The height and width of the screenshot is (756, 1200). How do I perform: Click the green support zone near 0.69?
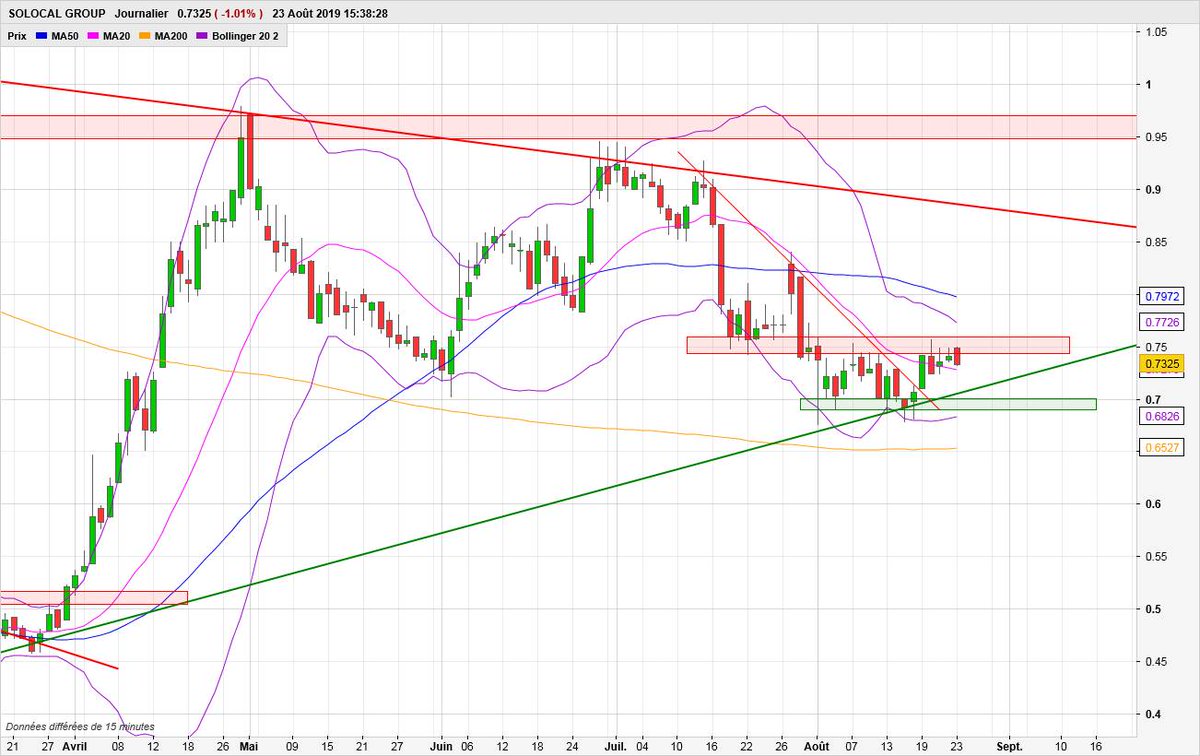(x=948, y=404)
